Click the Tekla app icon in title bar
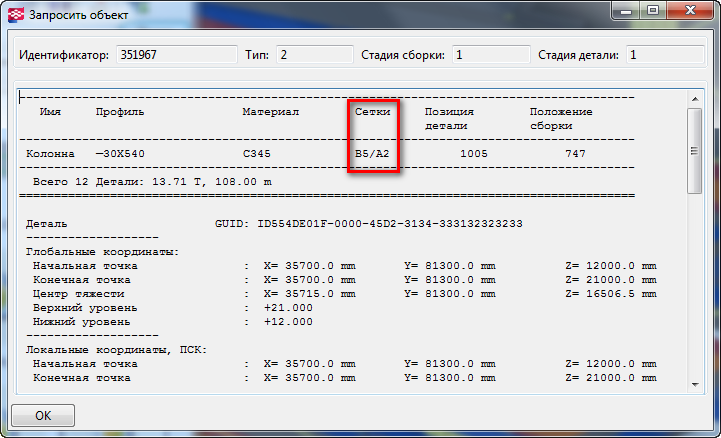The height and width of the screenshot is (438, 721). (14, 16)
